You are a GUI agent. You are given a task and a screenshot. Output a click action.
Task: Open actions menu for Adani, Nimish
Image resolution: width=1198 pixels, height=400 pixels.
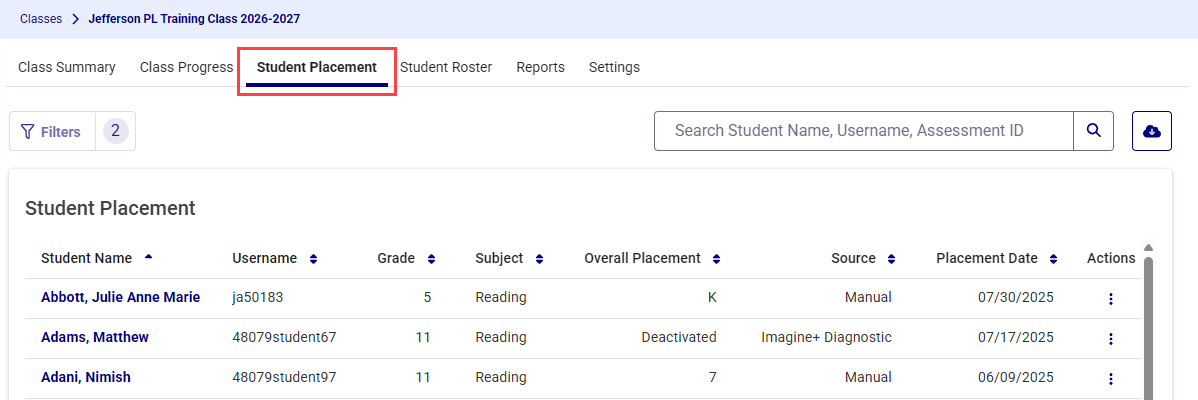(1111, 378)
